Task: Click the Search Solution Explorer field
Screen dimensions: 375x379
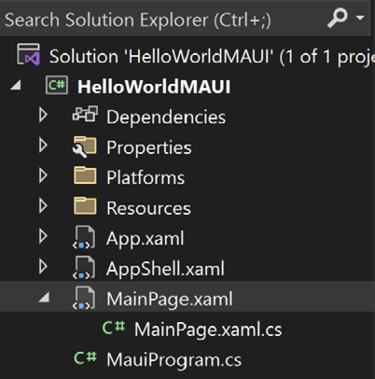Action: coord(185,19)
